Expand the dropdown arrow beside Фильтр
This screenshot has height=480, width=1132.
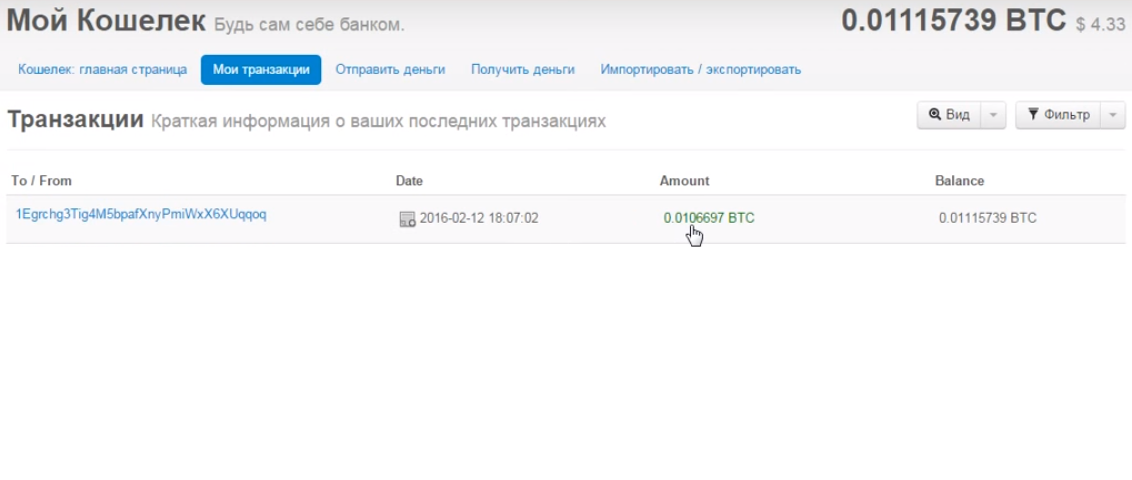1114,115
